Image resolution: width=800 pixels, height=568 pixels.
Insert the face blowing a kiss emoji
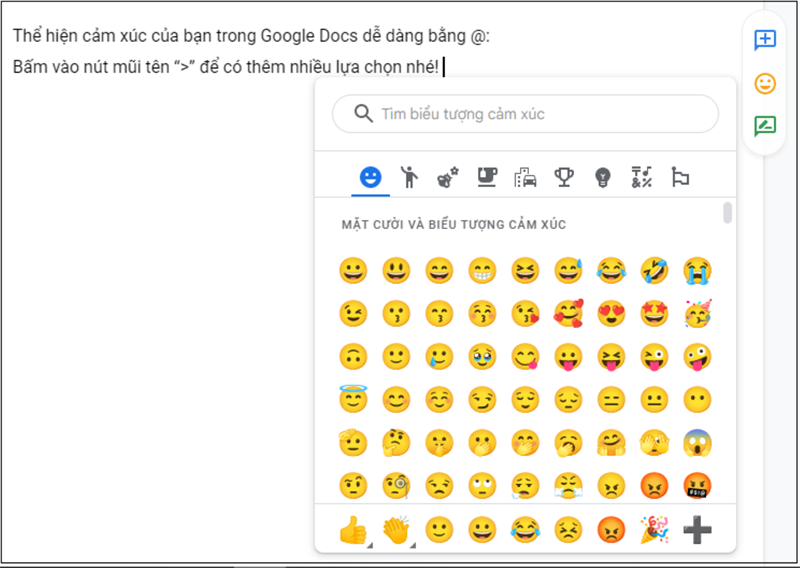click(525, 313)
